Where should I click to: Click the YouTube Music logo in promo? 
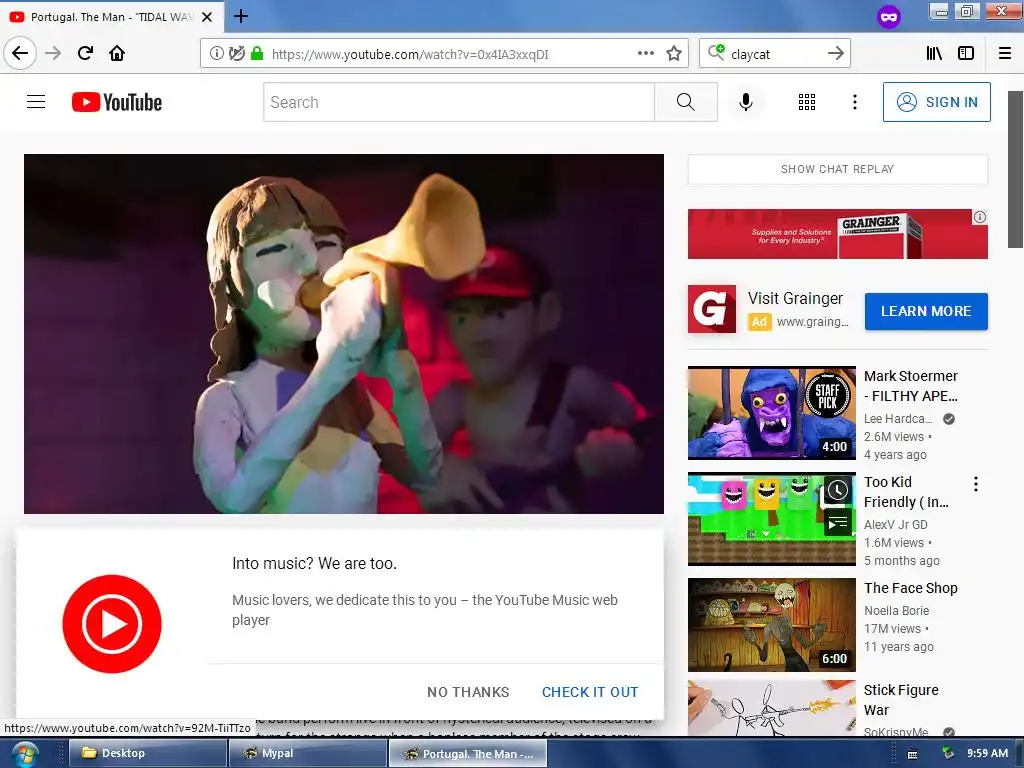click(112, 624)
